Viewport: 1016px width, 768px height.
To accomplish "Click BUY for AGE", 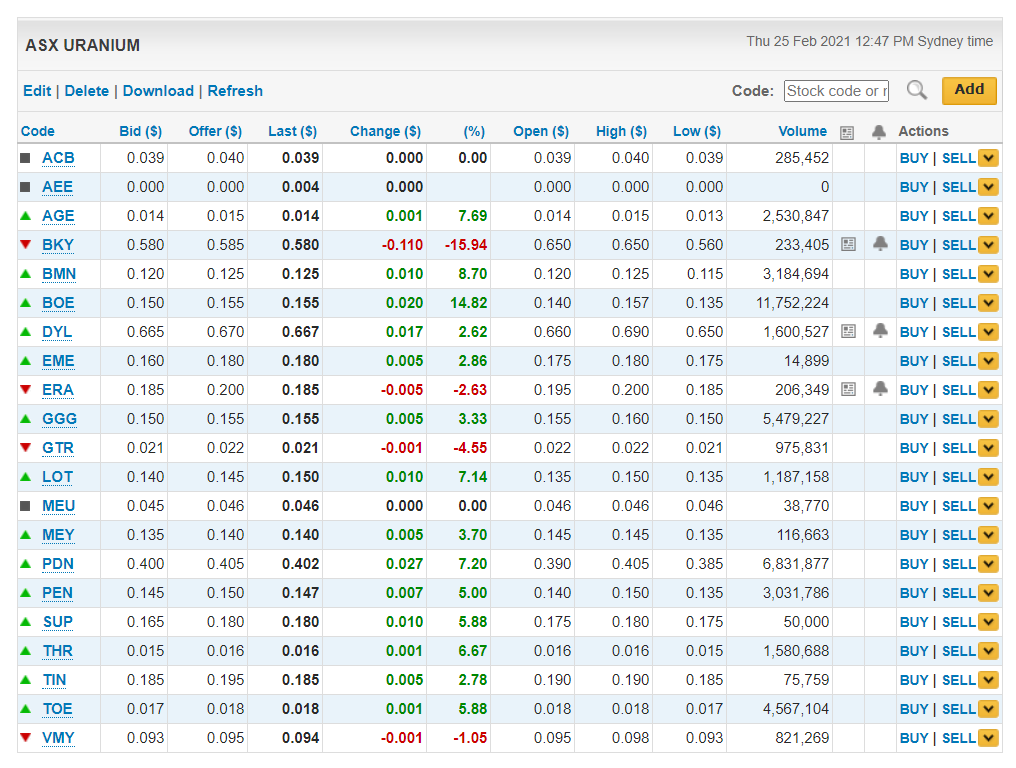I will 914,216.
